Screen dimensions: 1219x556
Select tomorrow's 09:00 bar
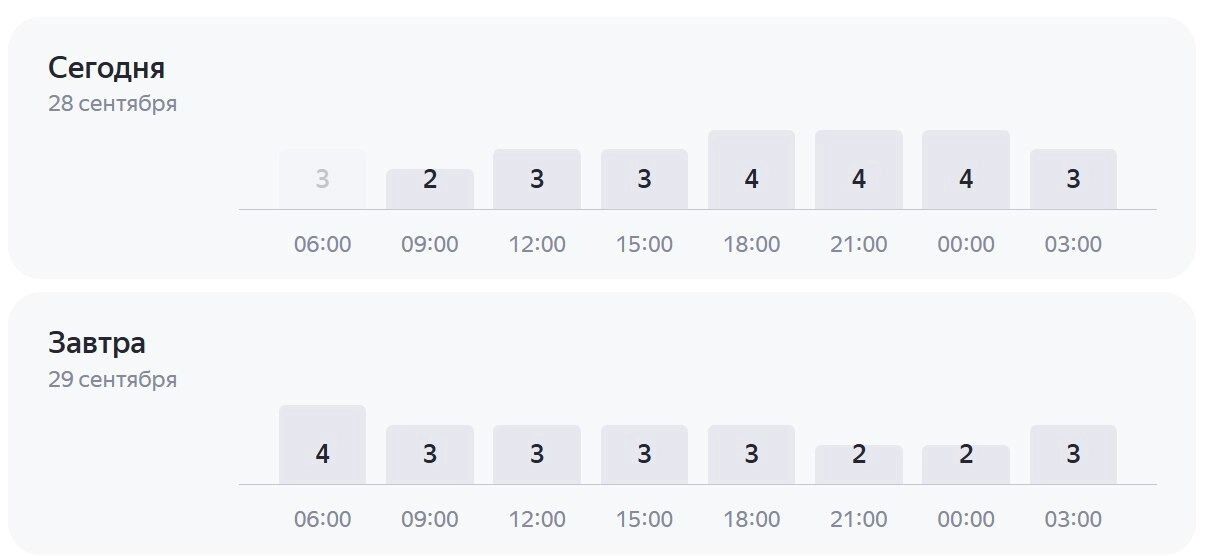(430, 454)
